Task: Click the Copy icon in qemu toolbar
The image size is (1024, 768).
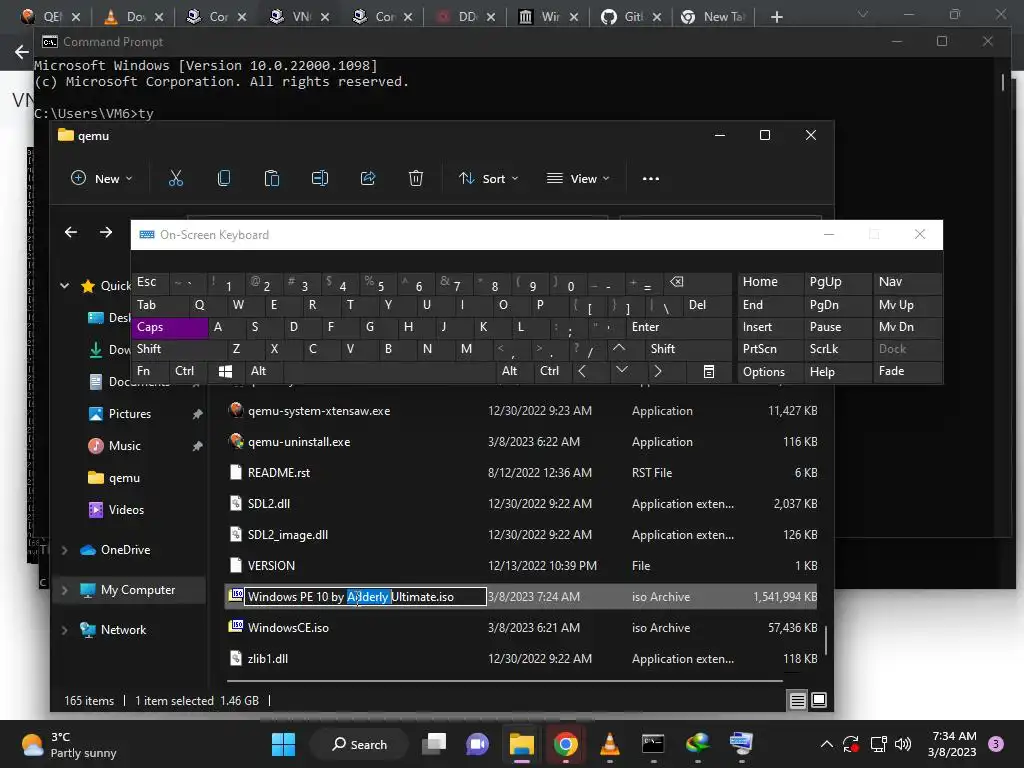Action: pyautogui.click(x=223, y=178)
